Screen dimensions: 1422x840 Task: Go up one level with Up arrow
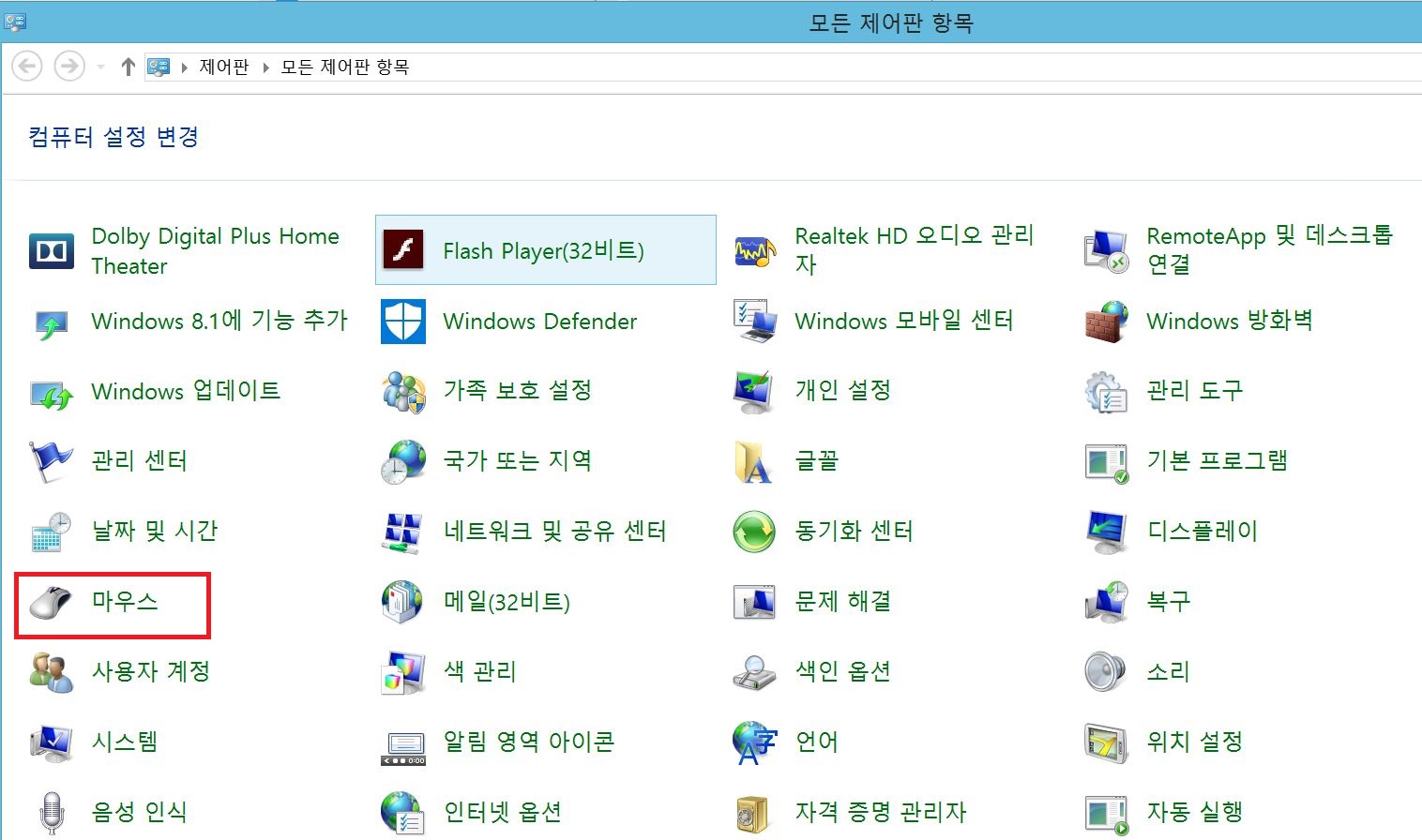click(129, 67)
